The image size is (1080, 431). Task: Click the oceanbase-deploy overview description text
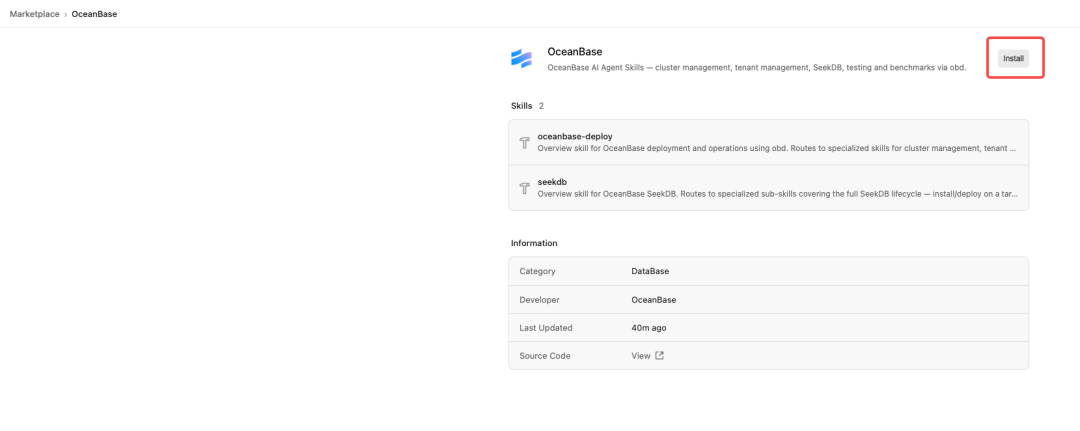click(777, 148)
